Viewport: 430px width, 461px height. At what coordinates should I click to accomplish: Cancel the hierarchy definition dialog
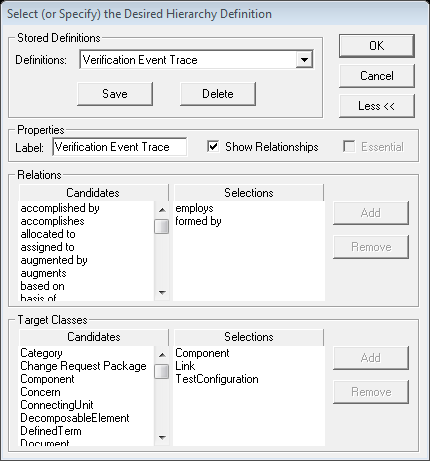coord(377,76)
